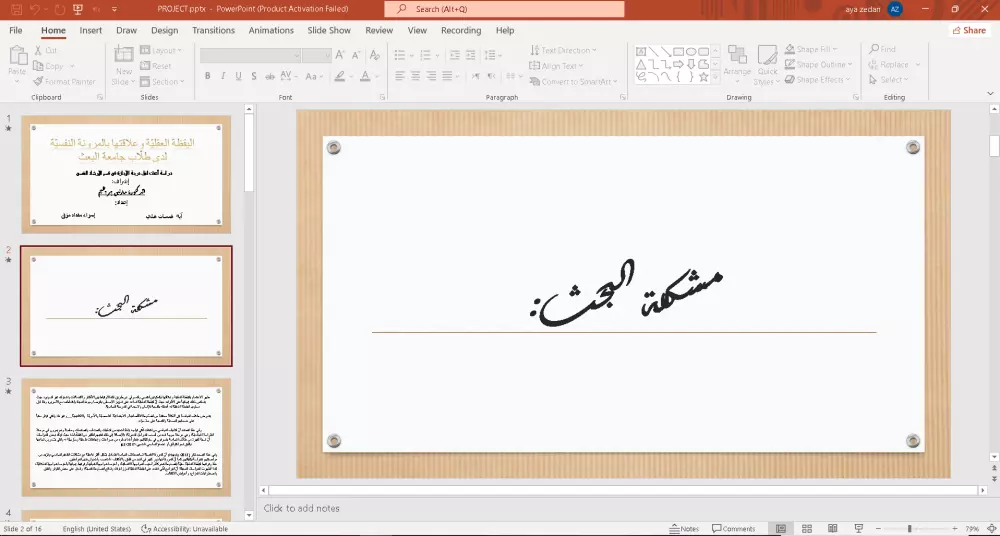Click Reset slide button
Viewport: 1000px width, 536px height.
point(156,66)
